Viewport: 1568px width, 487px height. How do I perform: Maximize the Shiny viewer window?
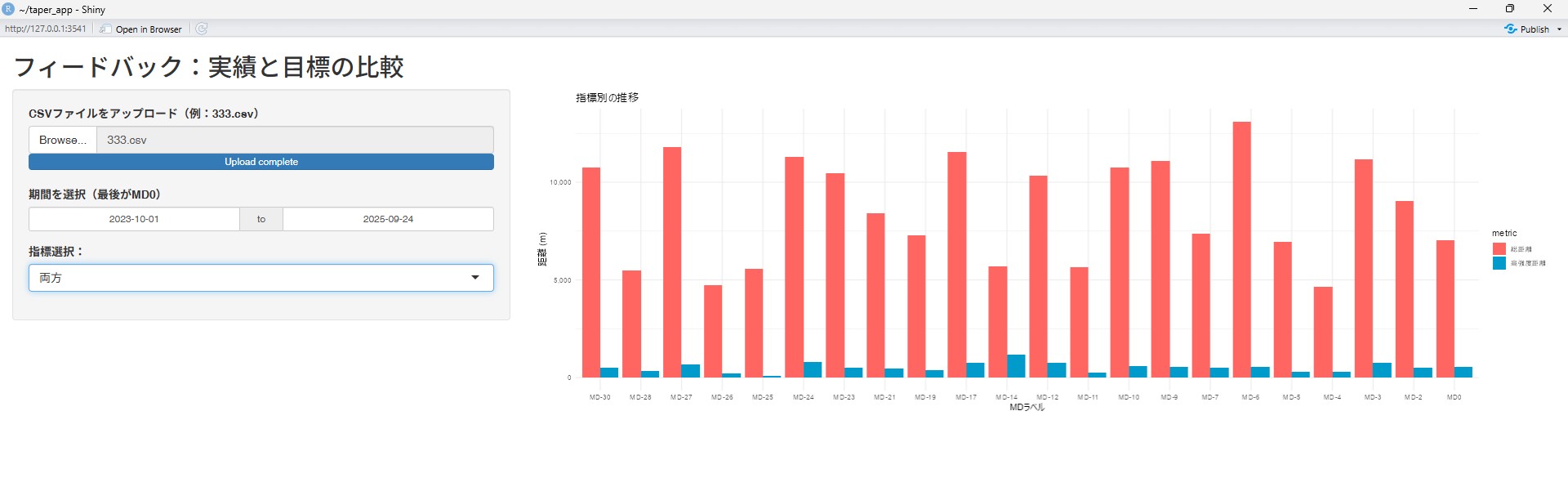pos(1510,9)
